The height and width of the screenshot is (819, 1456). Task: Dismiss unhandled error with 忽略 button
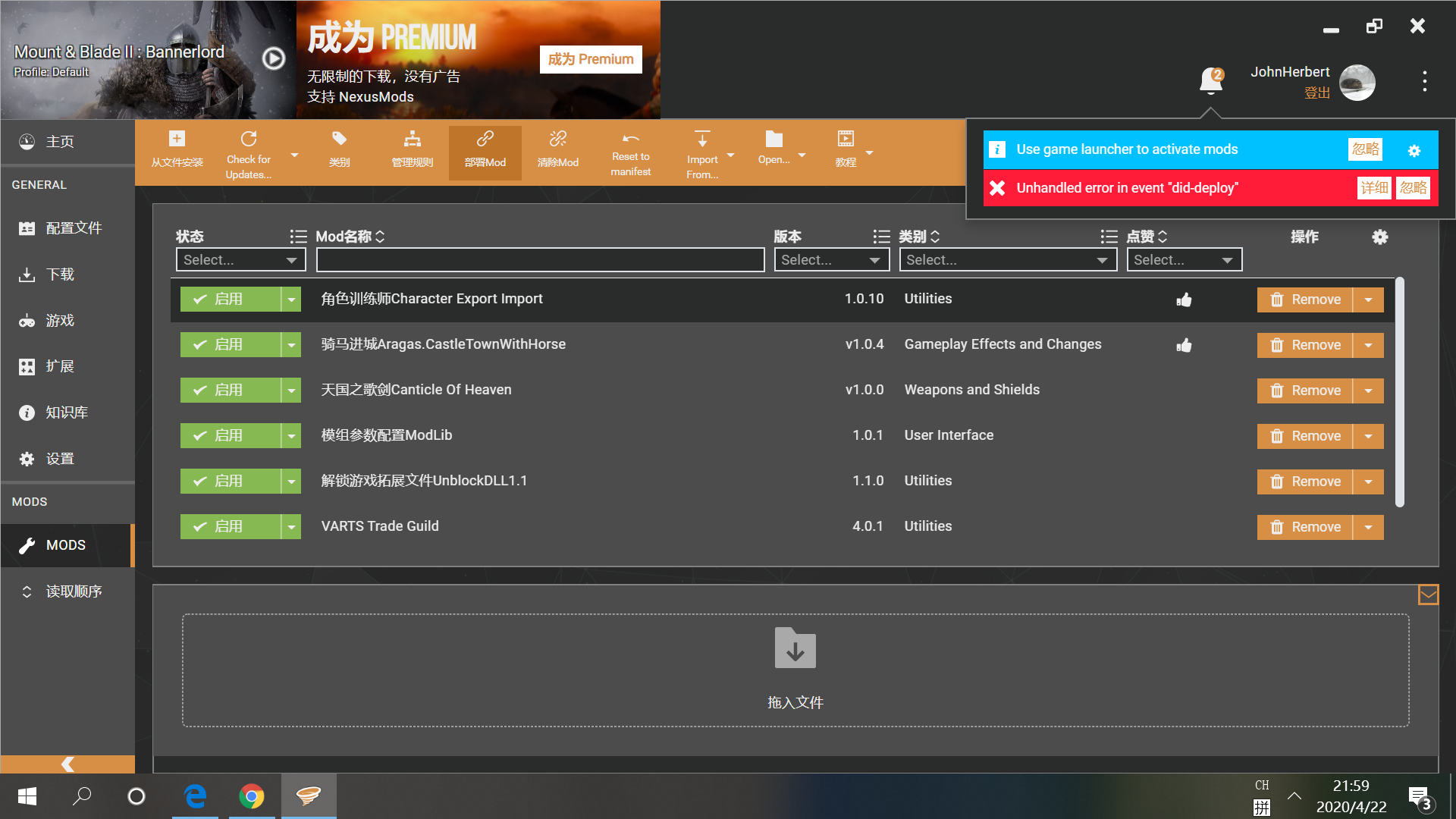[x=1414, y=188]
